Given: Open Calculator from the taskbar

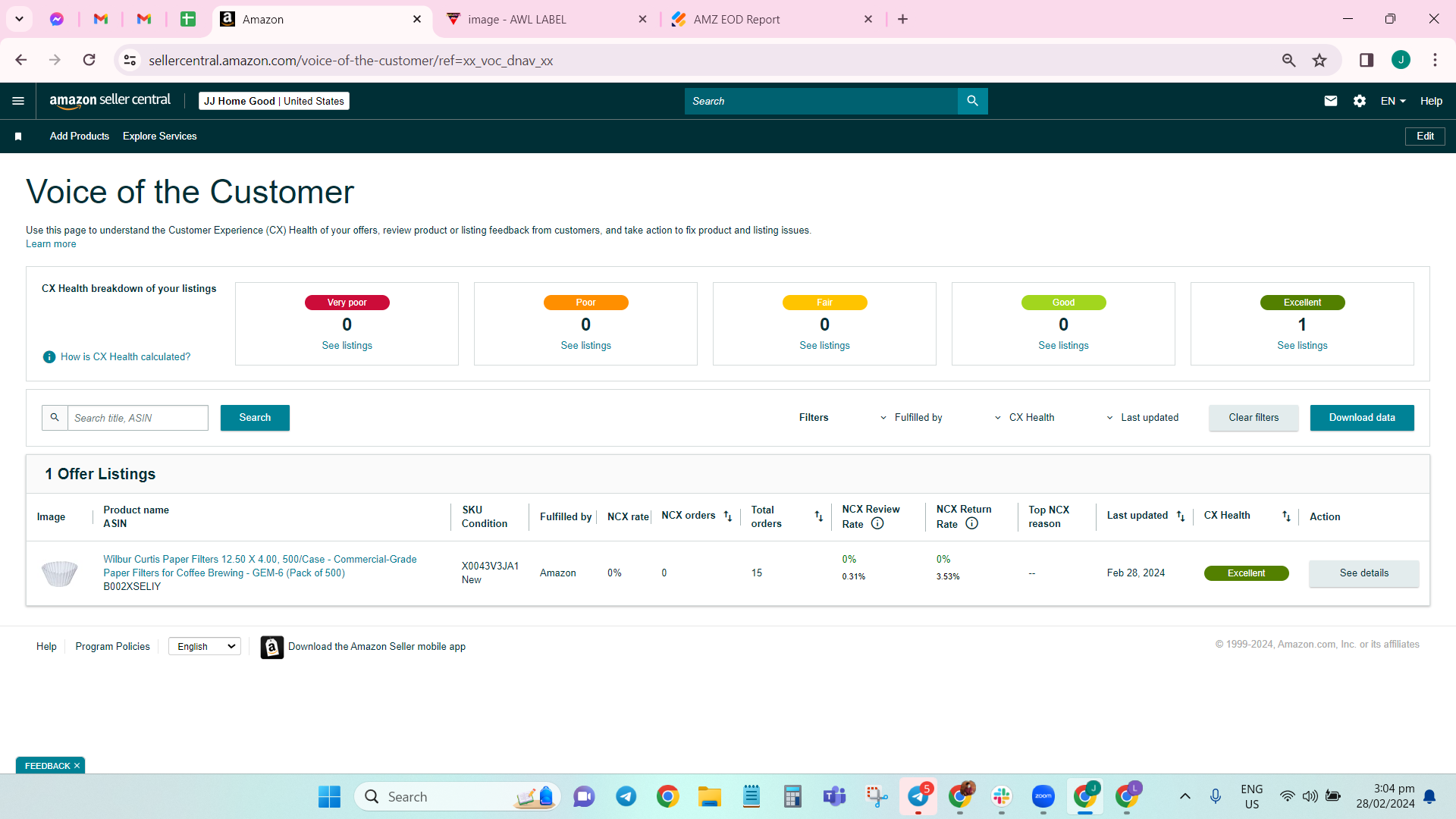Looking at the screenshot, I should pyautogui.click(x=792, y=796).
